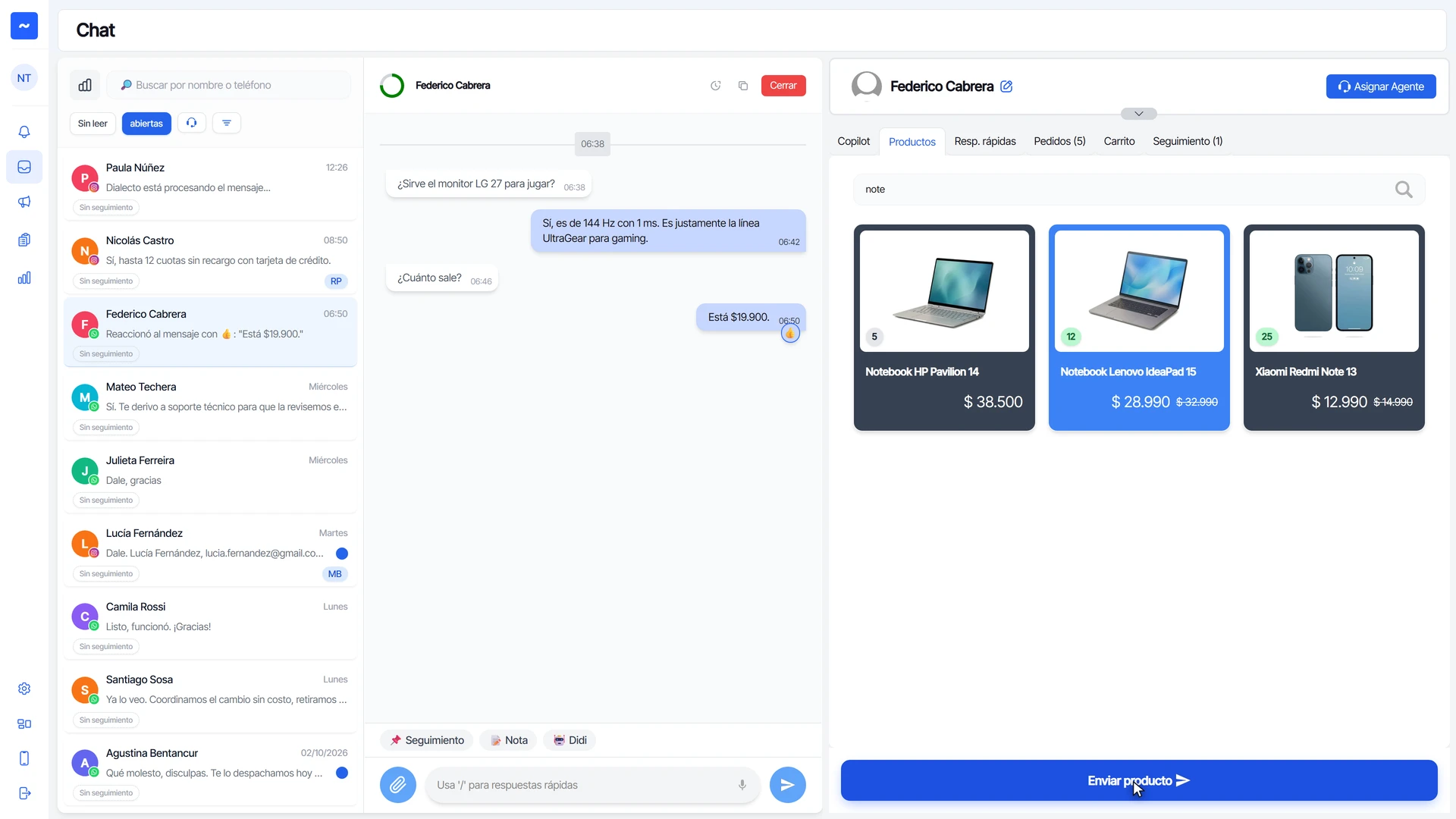Toggle the Sin leer filter
The image size is (1456, 819).
pos(93,124)
